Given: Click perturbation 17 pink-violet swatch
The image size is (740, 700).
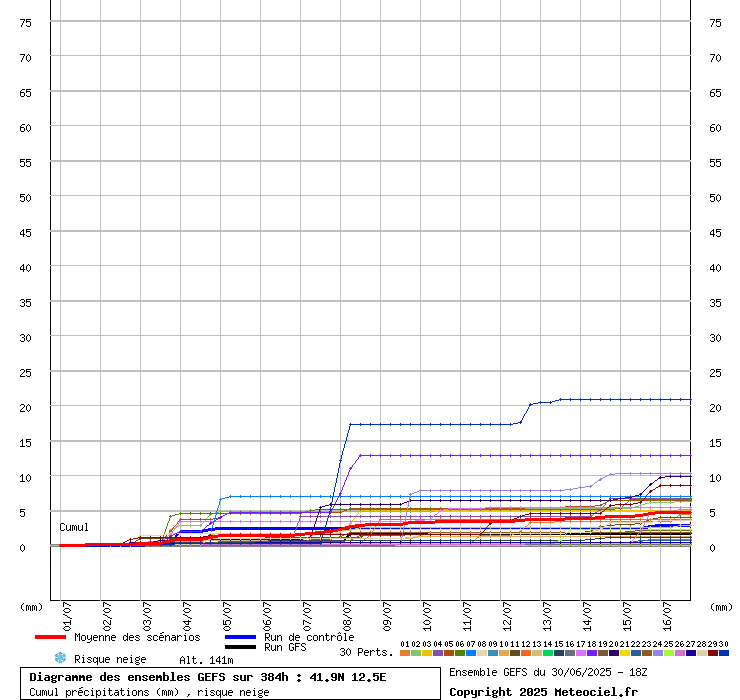Looking at the screenshot, I should 580,653.
